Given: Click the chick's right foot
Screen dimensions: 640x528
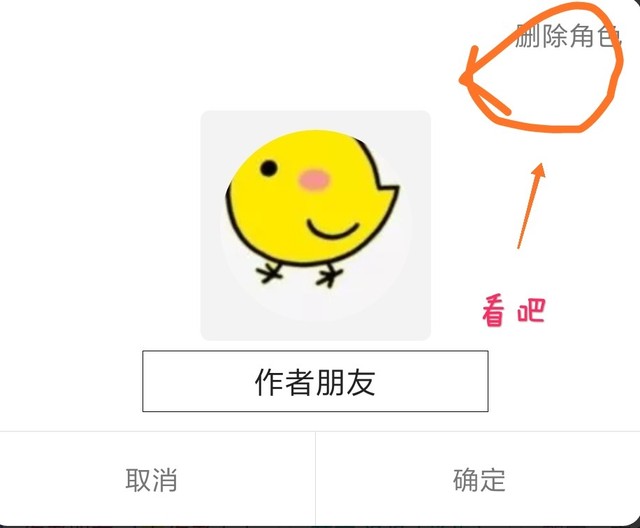Looking at the screenshot, I should (x=330, y=276).
